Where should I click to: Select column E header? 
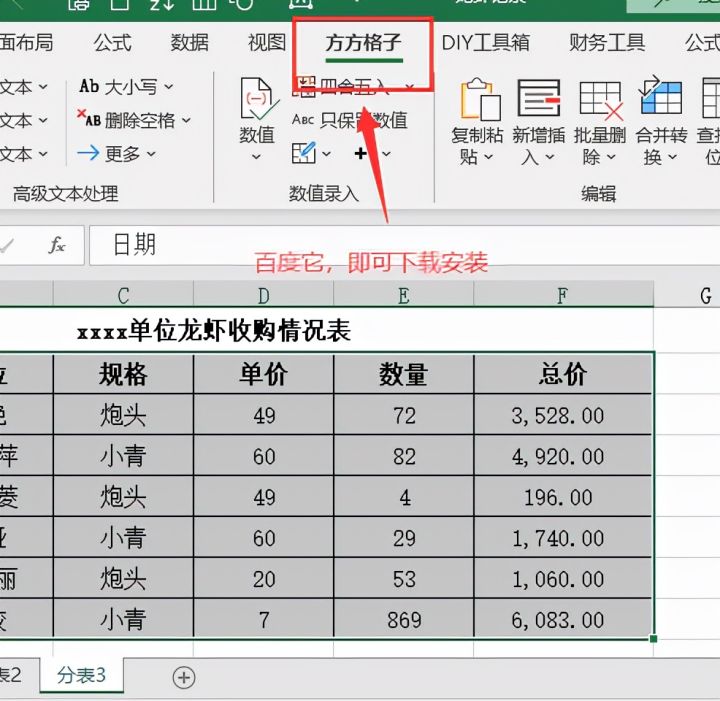404,295
